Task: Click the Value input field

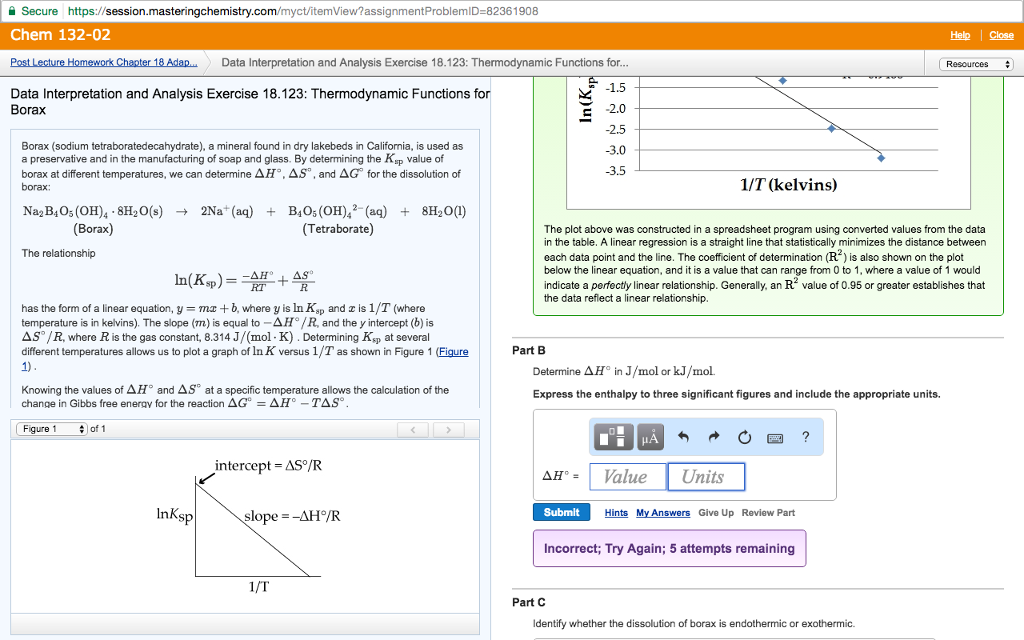Action: pos(626,477)
